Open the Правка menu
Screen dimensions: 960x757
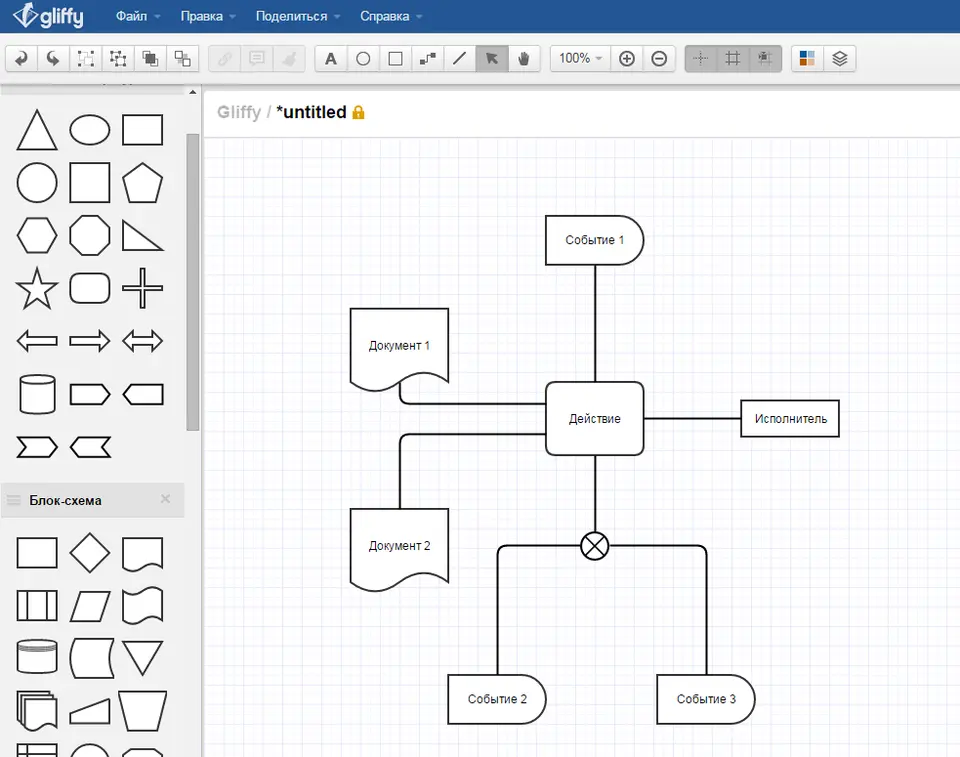pos(208,17)
